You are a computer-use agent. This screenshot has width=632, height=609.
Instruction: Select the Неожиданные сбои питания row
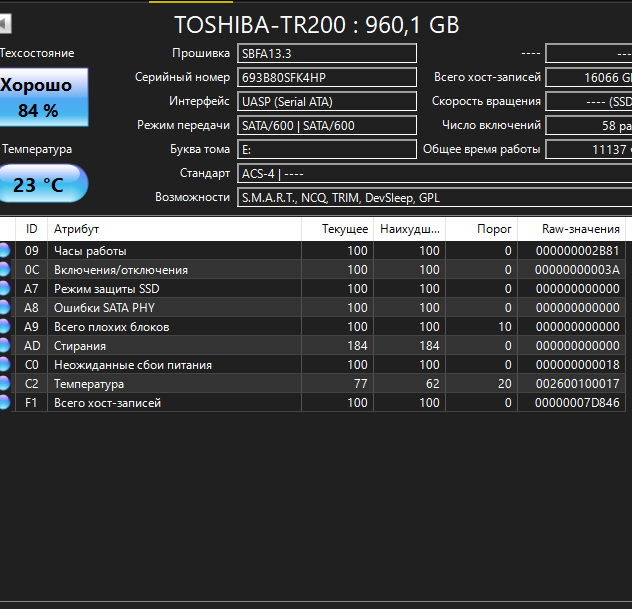click(x=312, y=364)
